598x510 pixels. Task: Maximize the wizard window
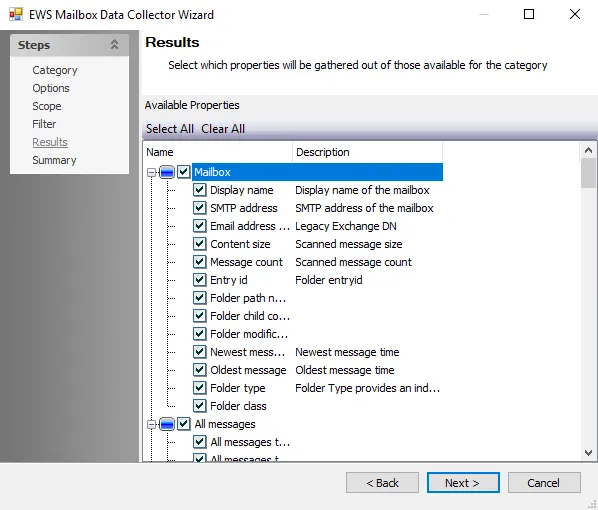529,14
